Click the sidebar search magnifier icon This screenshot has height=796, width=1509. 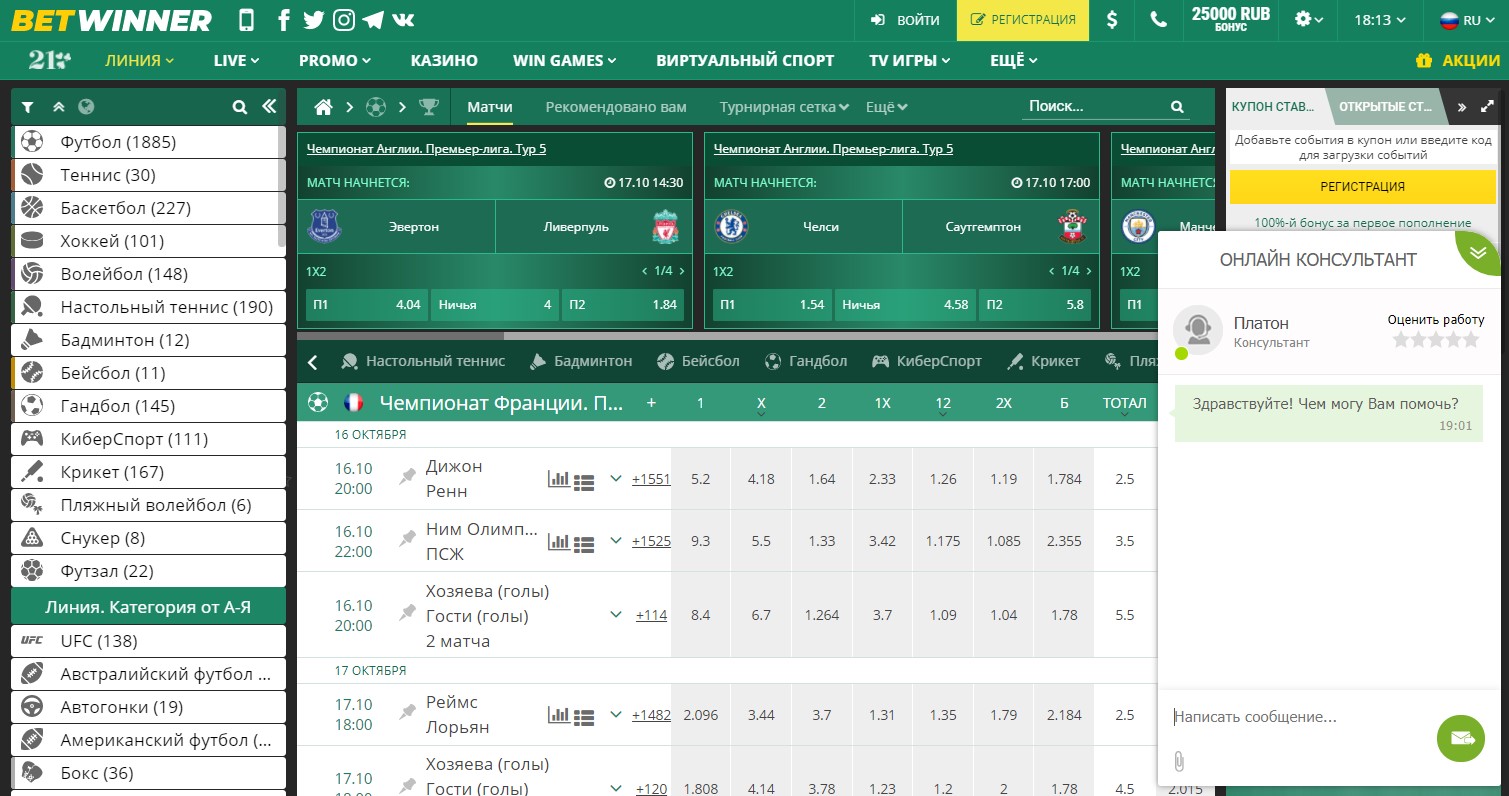(239, 107)
